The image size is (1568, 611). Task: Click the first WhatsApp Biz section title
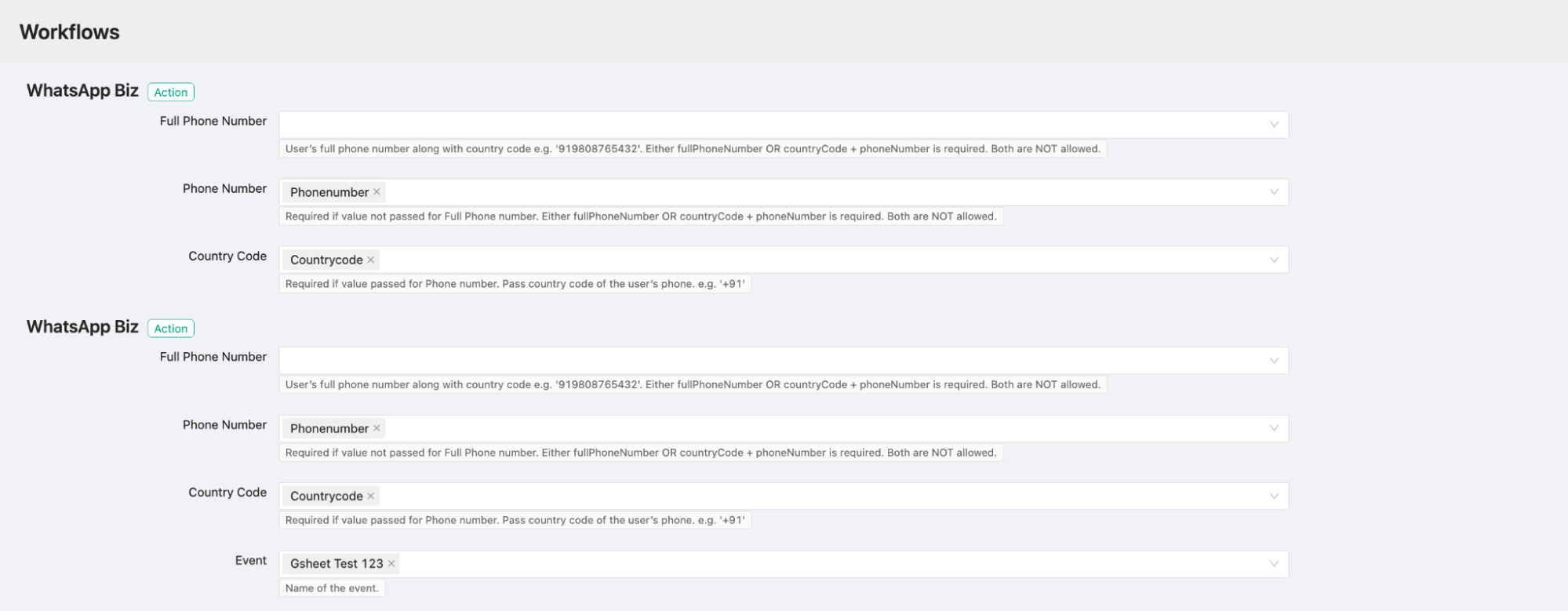pyautogui.click(x=82, y=91)
